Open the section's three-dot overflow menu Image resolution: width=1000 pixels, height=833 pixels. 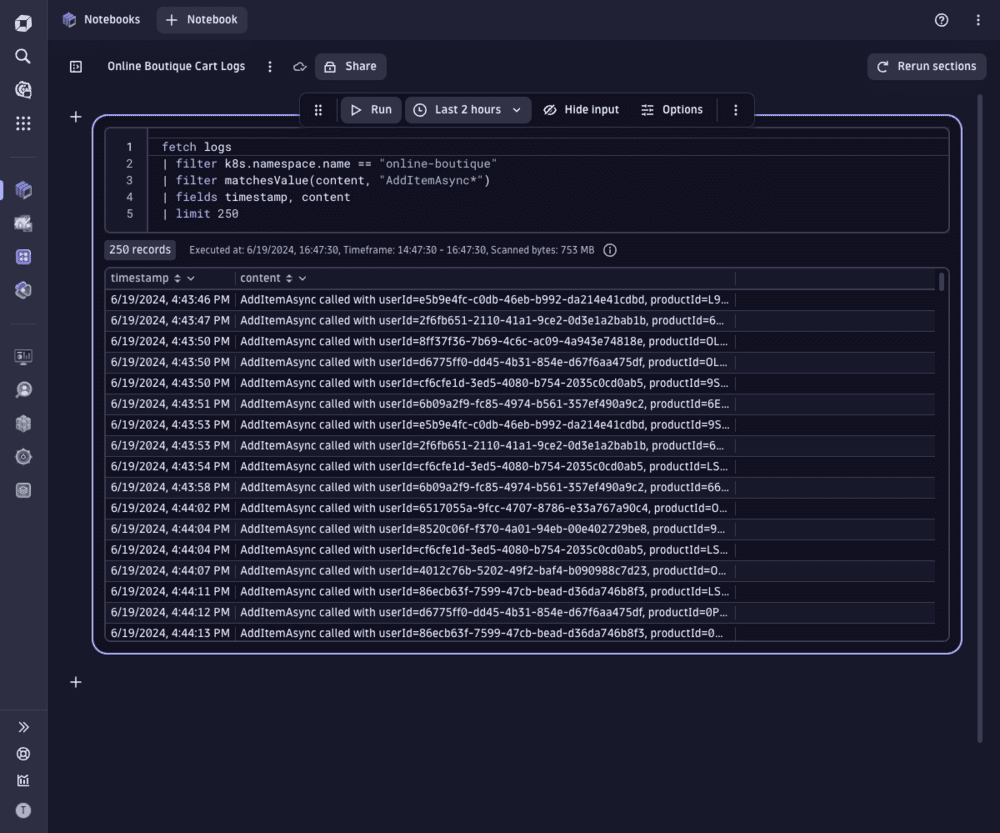click(x=736, y=110)
